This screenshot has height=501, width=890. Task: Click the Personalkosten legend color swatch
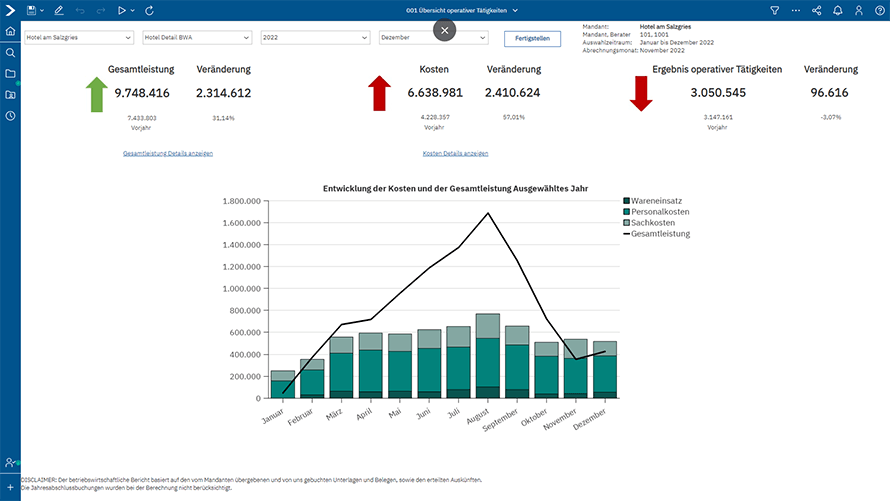point(627,212)
